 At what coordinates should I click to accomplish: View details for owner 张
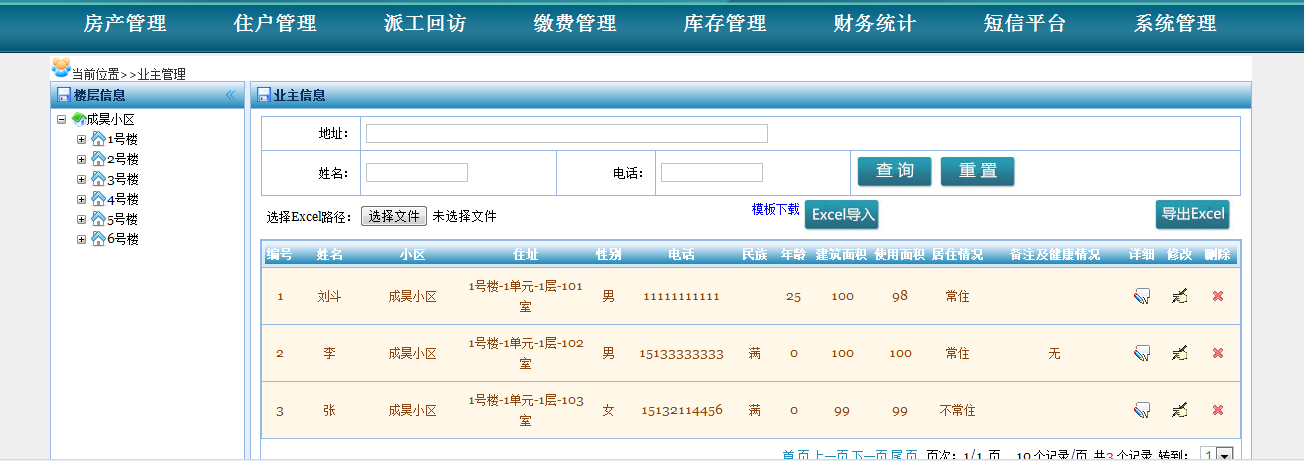tap(1141, 410)
